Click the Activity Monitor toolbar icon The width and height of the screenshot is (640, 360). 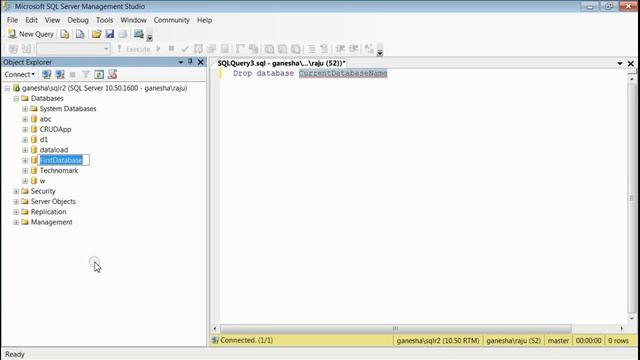coord(139,34)
